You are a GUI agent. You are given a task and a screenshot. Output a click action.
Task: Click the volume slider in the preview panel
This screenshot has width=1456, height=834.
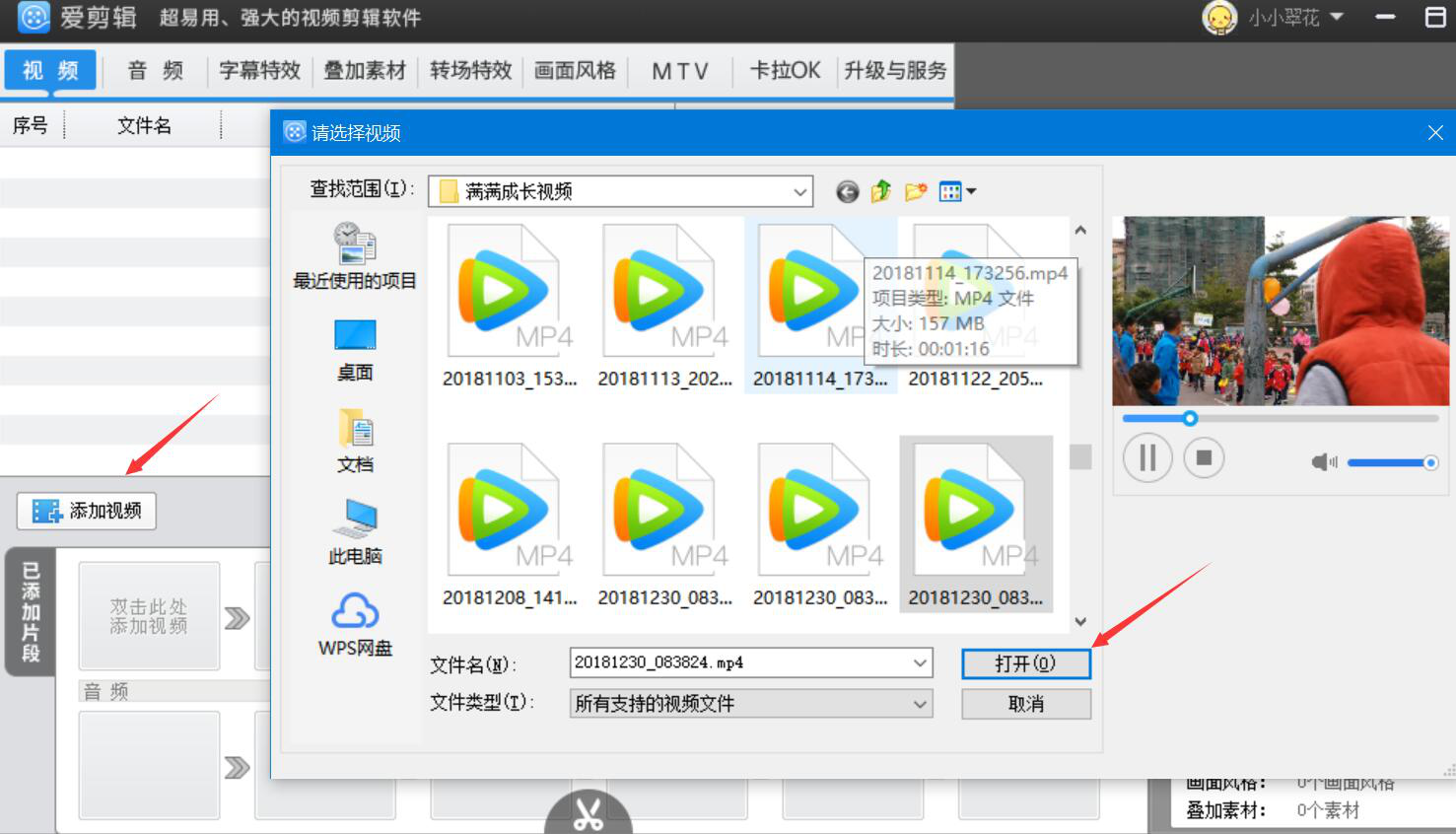click(1391, 462)
